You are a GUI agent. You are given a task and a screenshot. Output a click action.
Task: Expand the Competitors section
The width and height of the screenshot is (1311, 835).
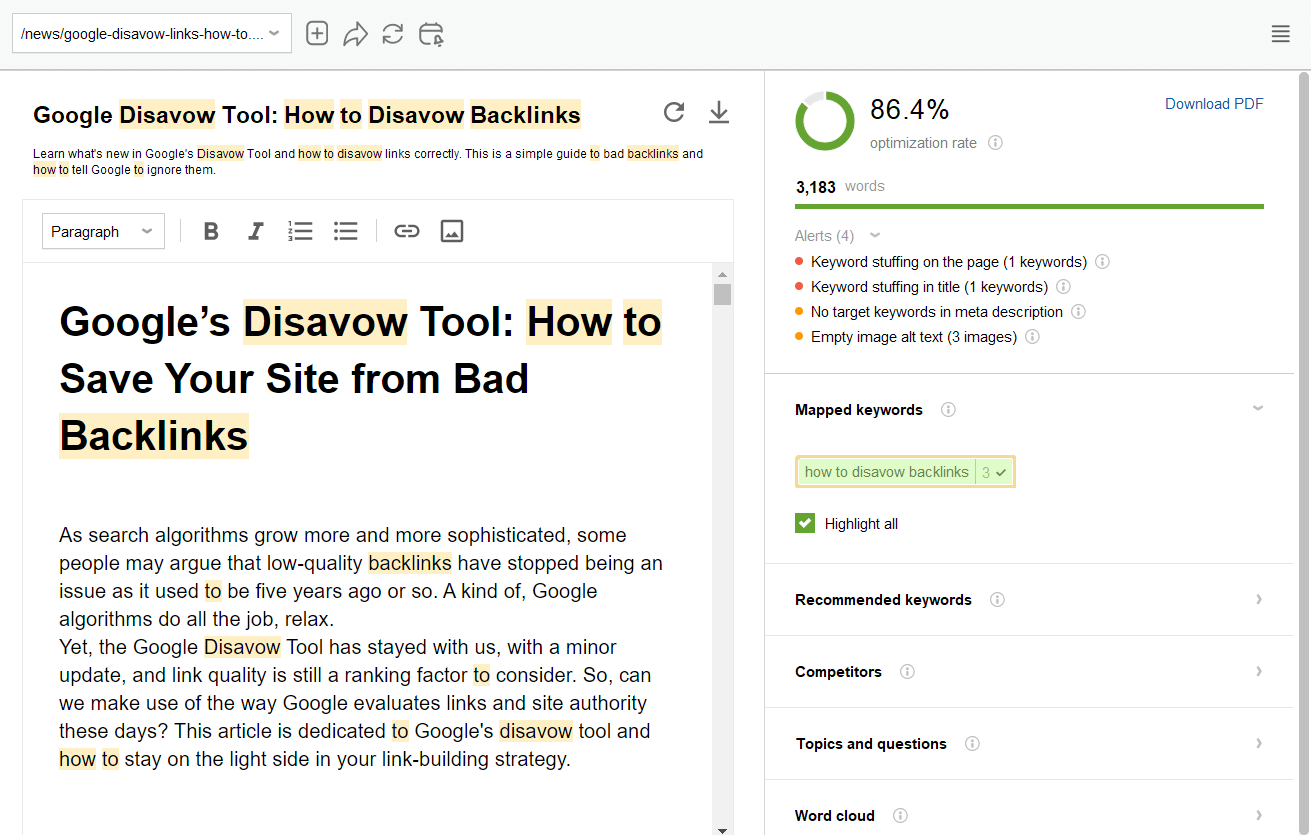click(1259, 671)
